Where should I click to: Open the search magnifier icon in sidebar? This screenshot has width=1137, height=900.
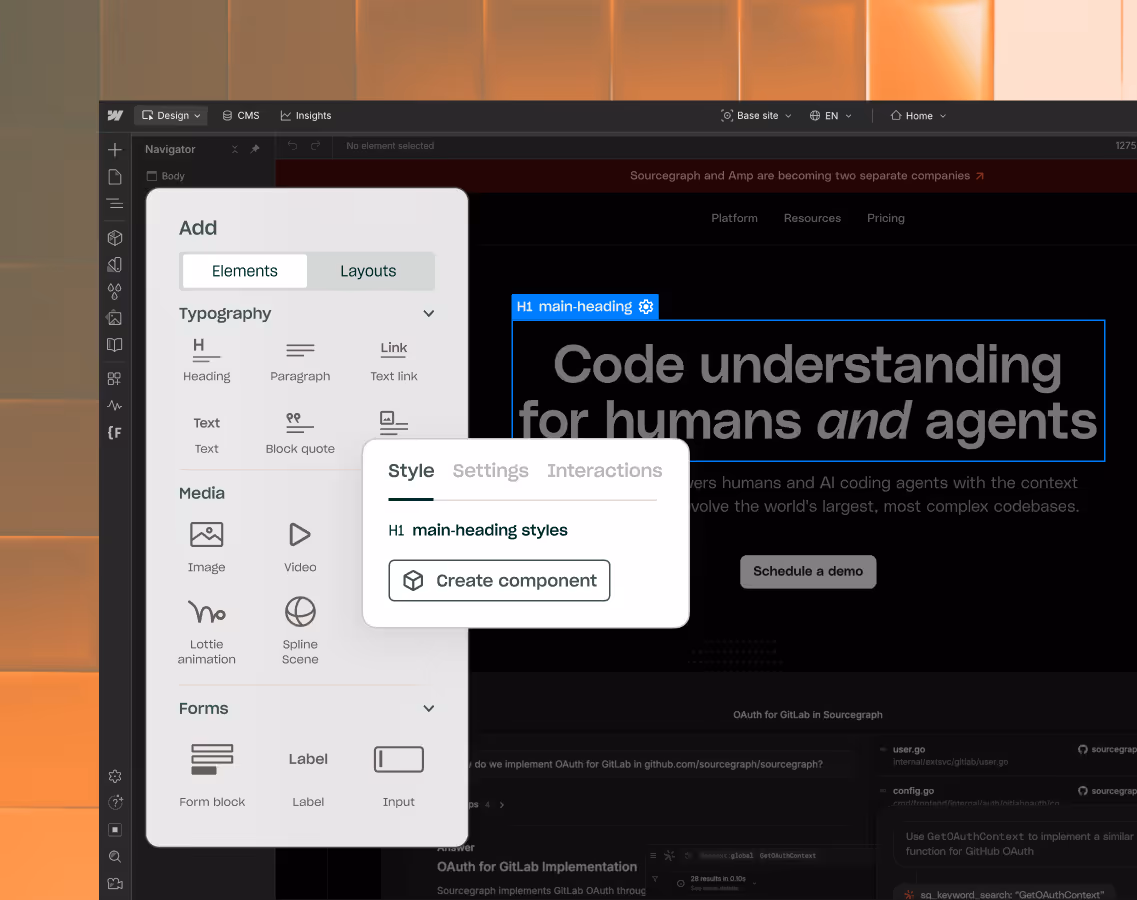click(115, 856)
